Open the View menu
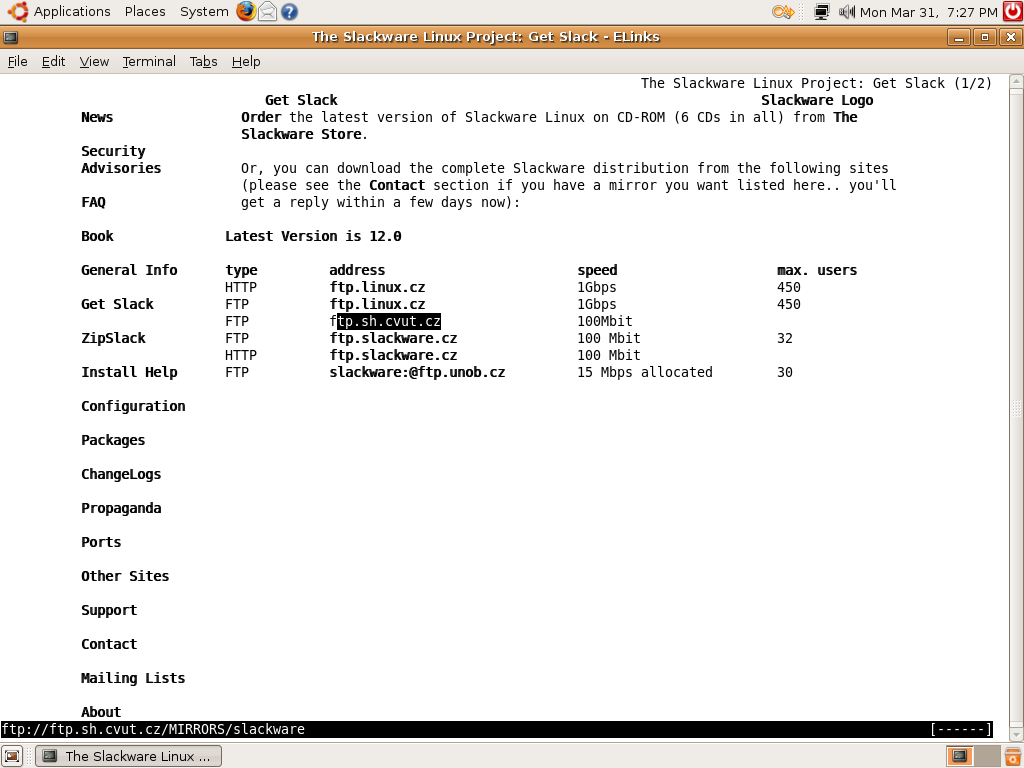Screen dimensions: 1024x768 point(94,61)
